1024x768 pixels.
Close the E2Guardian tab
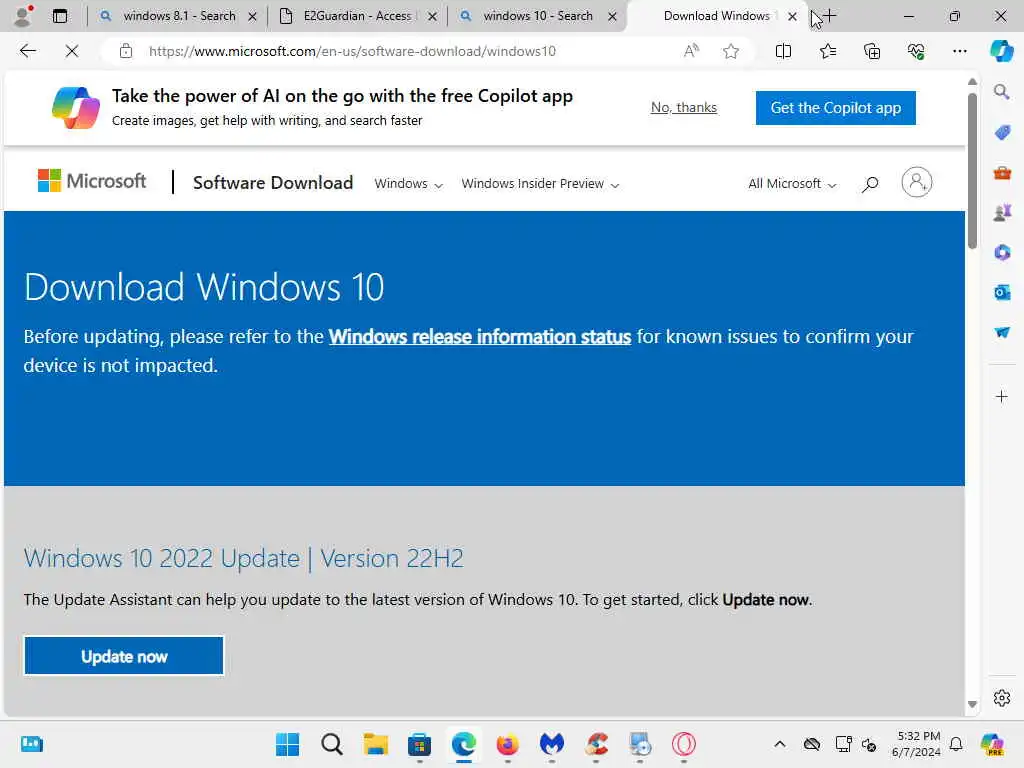(432, 16)
